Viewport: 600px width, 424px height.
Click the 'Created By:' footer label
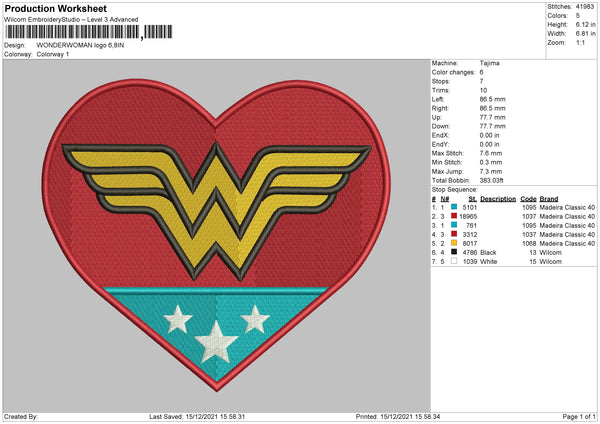[21, 416]
